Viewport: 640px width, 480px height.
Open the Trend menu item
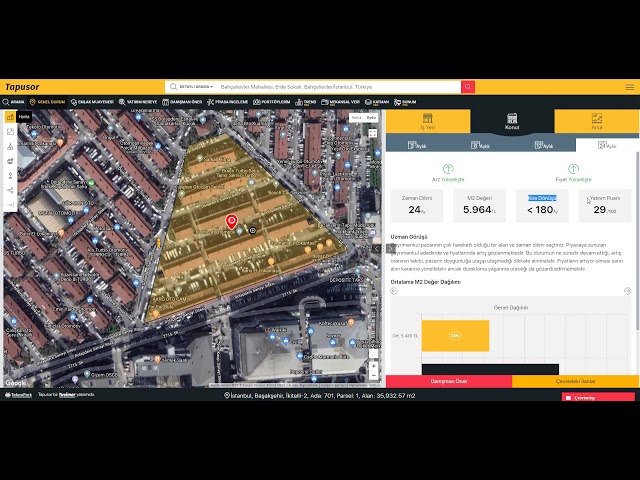point(306,102)
